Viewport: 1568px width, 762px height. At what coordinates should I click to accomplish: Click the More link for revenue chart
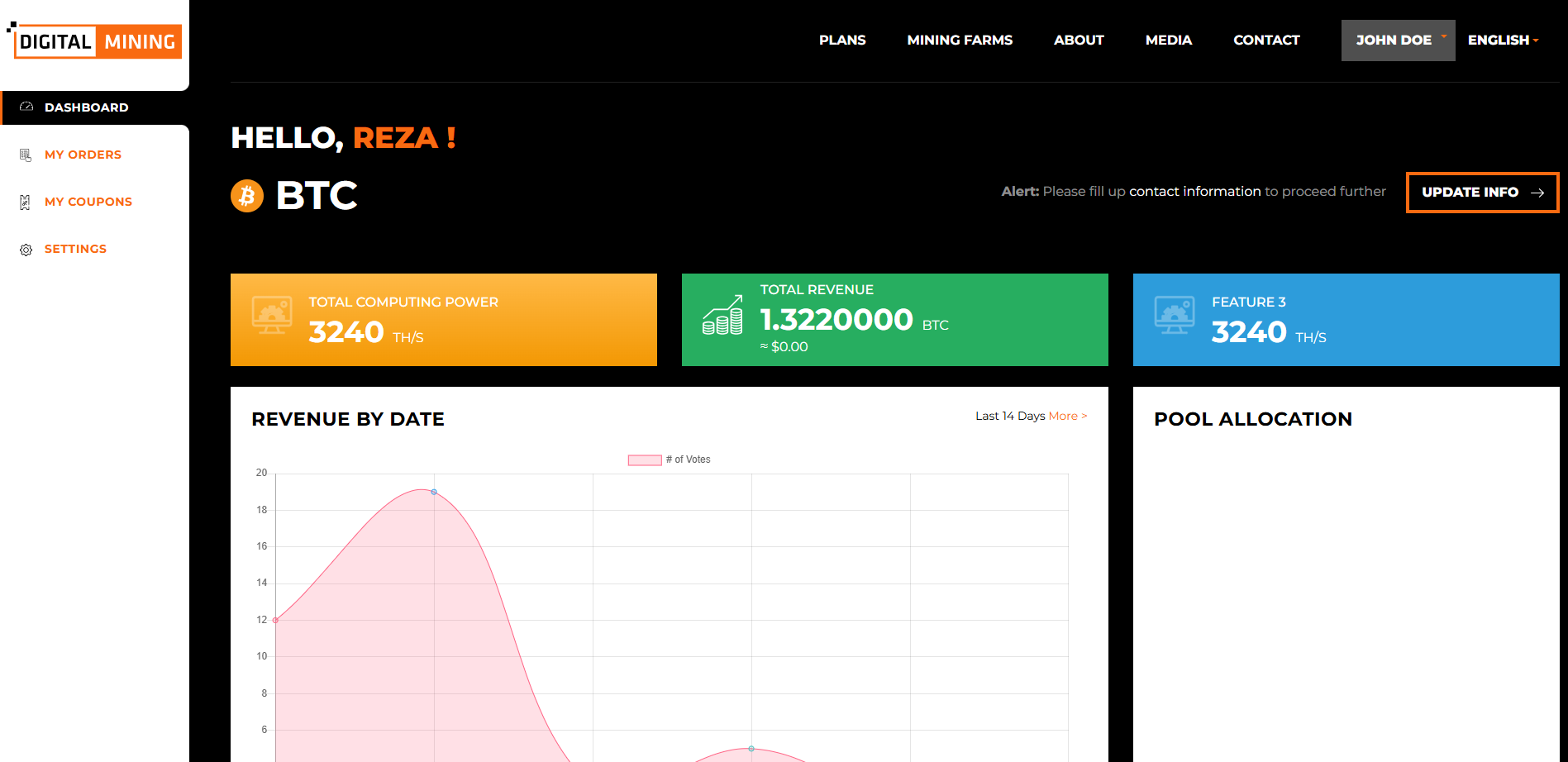[x=1068, y=416]
